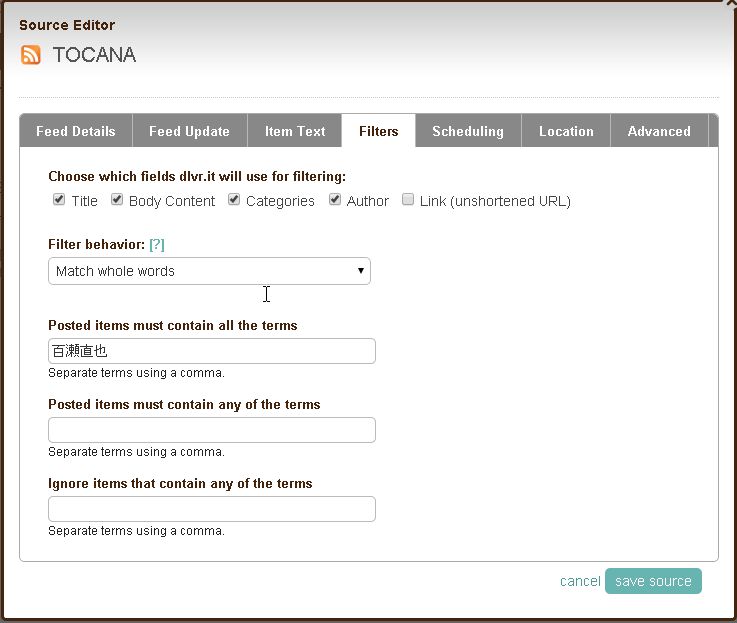Open the Filter behavior help link [?]

coord(157,244)
